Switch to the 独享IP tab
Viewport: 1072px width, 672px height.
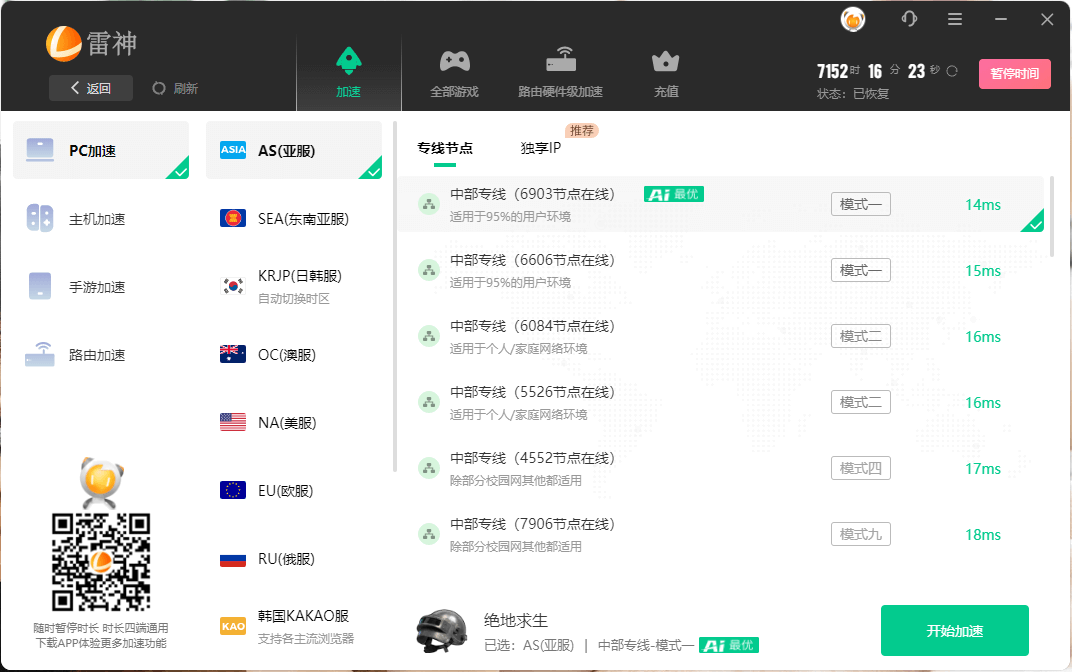click(541, 148)
